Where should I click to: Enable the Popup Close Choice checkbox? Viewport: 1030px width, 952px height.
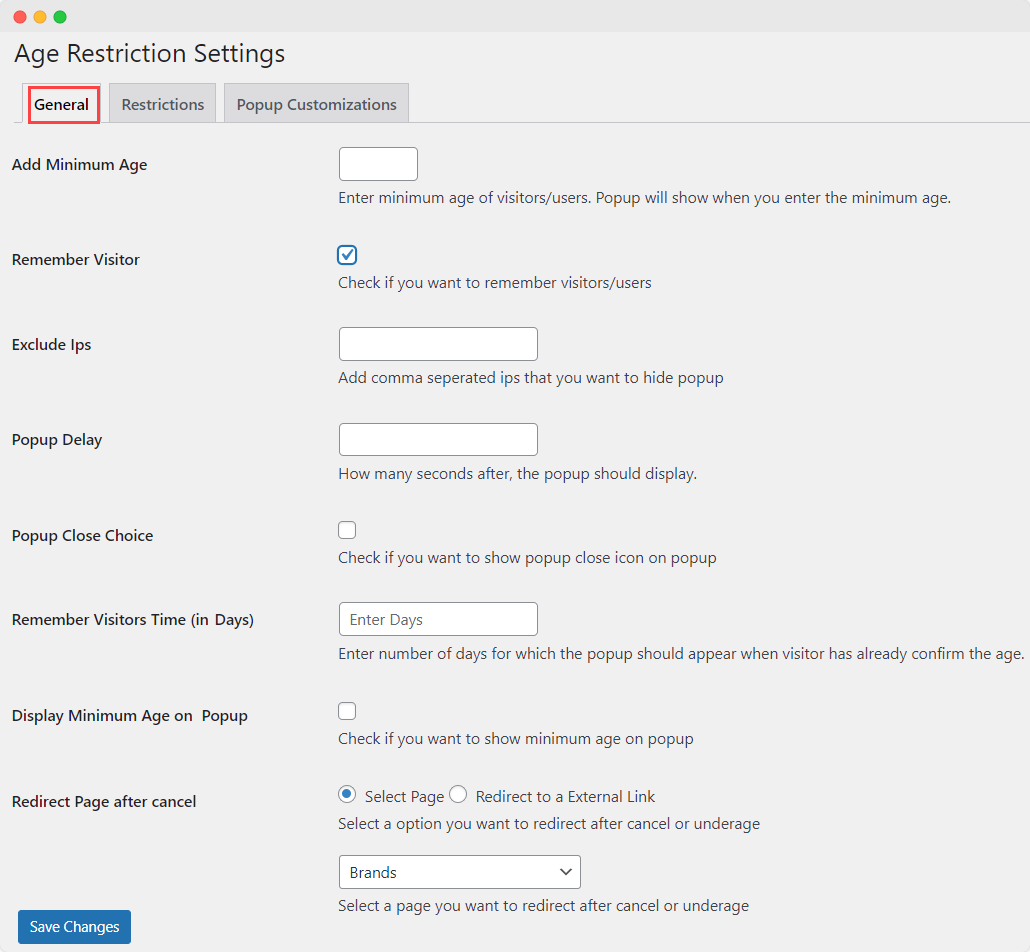pyautogui.click(x=347, y=530)
